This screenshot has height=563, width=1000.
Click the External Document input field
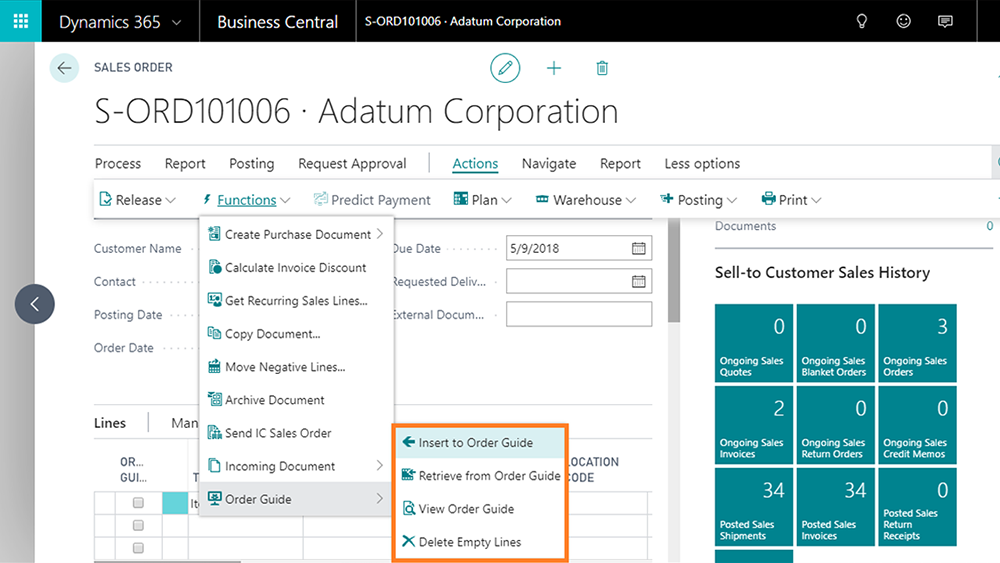click(x=579, y=314)
